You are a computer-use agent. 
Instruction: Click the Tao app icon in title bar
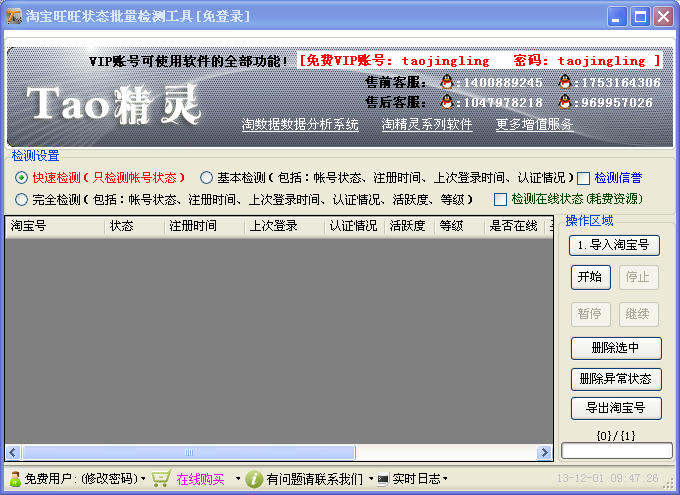point(13,16)
